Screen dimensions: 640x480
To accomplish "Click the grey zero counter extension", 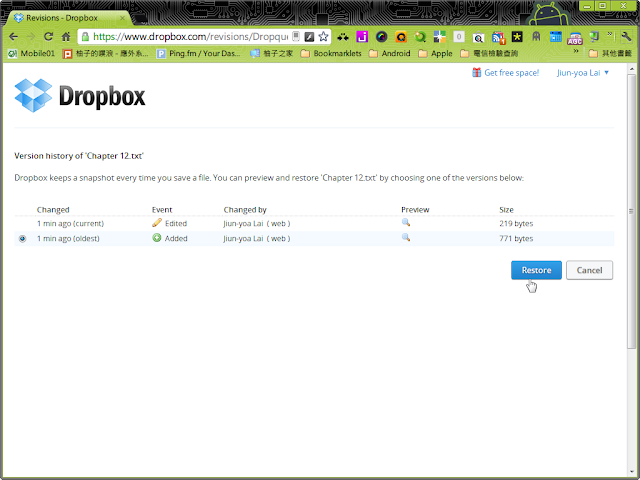I will tap(459, 37).
